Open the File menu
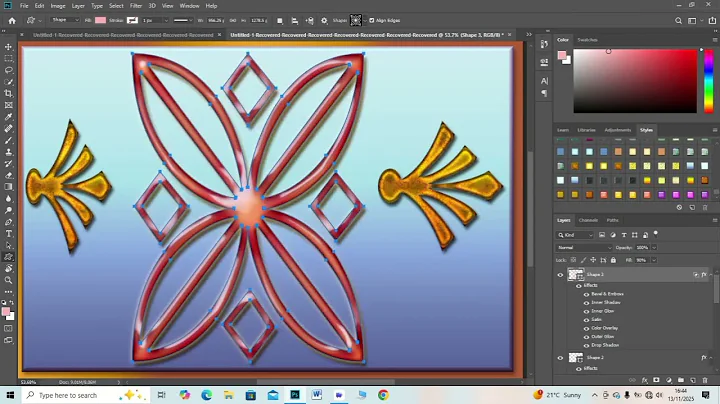720x404 pixels. [24, 6]
